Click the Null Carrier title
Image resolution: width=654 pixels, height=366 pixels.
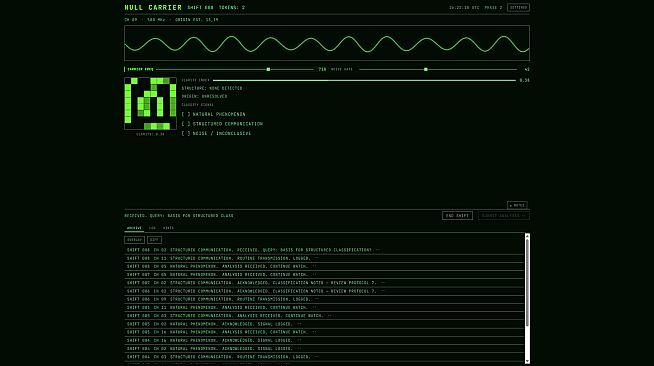[153, 8]
